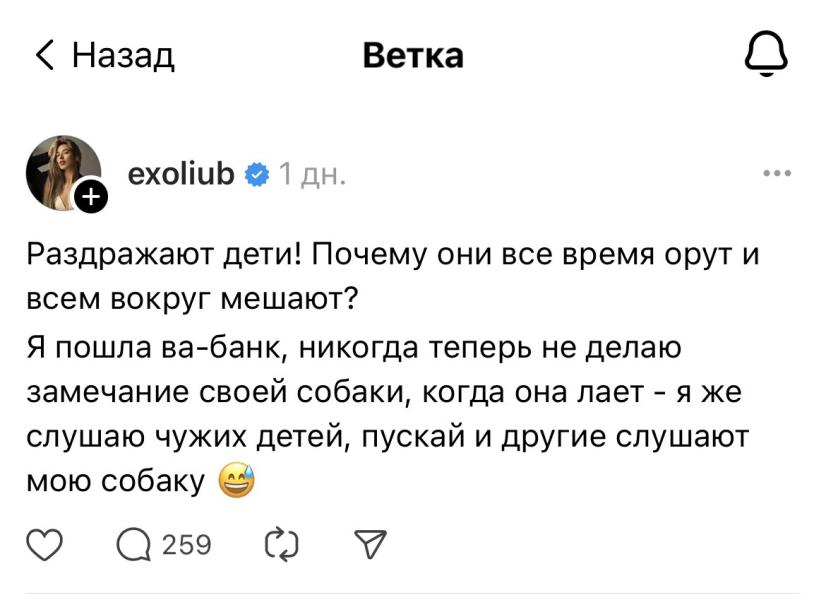Tap the back chevron arrow

pyautogui.click(x=44, y=55)
